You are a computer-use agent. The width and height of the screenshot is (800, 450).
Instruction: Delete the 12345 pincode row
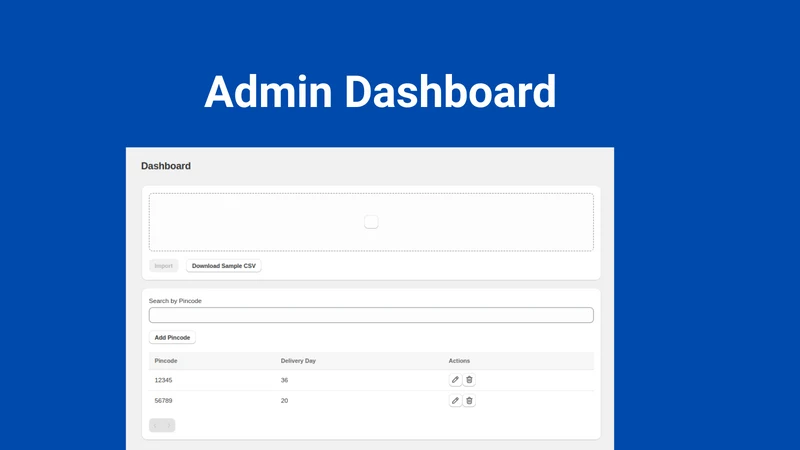(x=469, y=380)
